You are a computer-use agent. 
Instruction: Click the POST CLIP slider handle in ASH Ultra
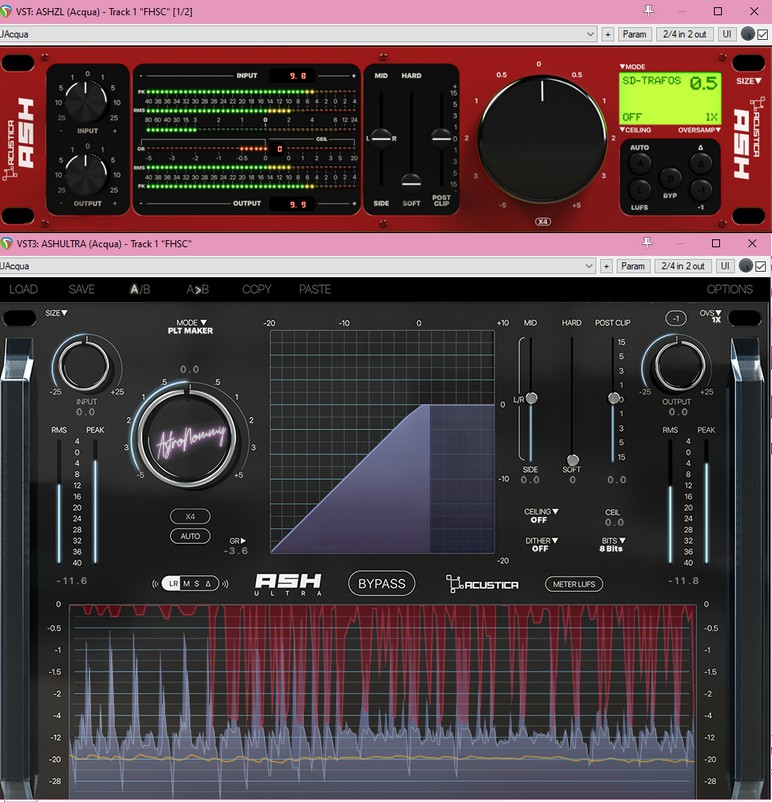click(614, 398)
